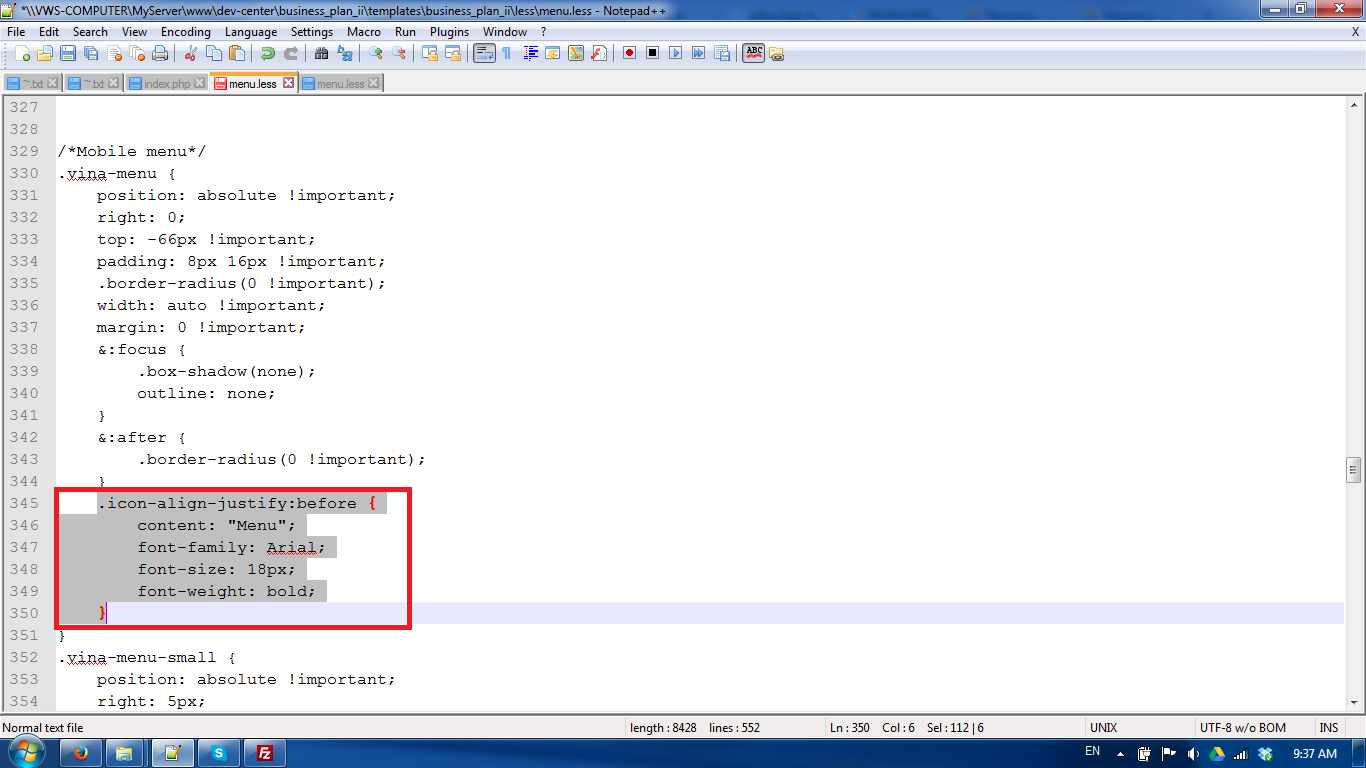
Task: Click the Cut scissors icon
Action: pos(191,53)
